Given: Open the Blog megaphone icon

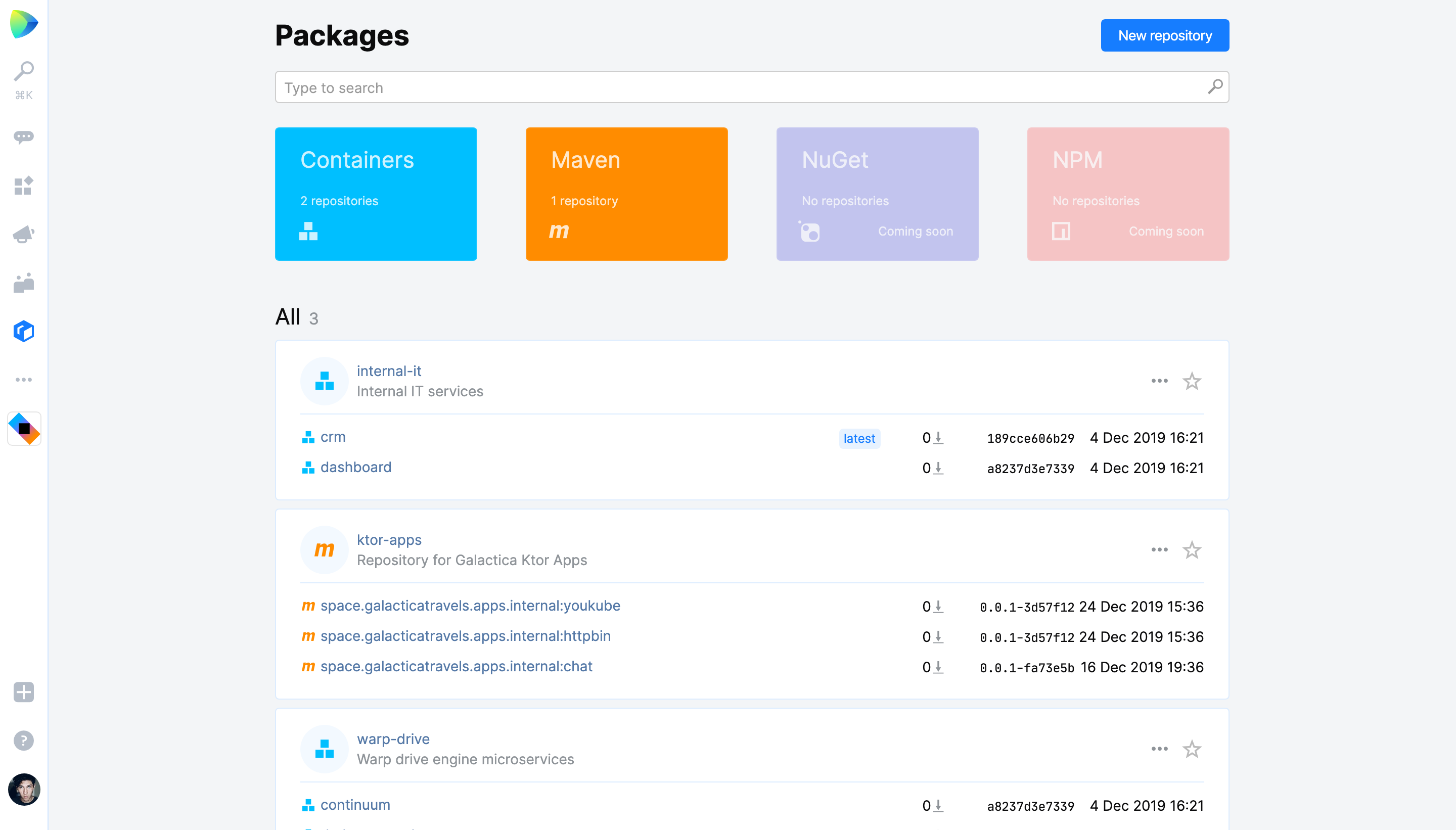Looking at the screenshot, I should (x=24, y=234).
